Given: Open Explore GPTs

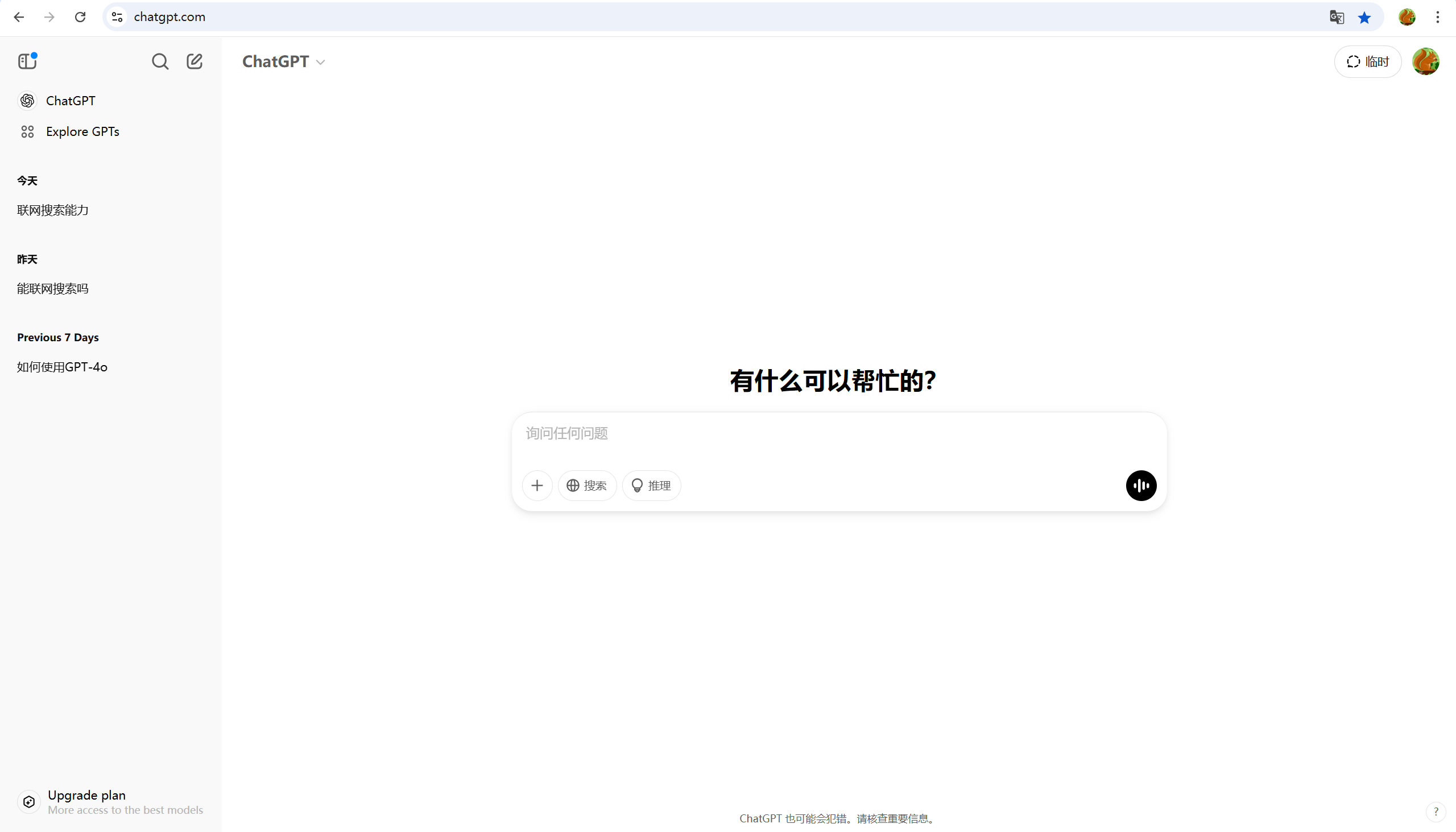Looking at the screenshot, I should pos(83,131).
